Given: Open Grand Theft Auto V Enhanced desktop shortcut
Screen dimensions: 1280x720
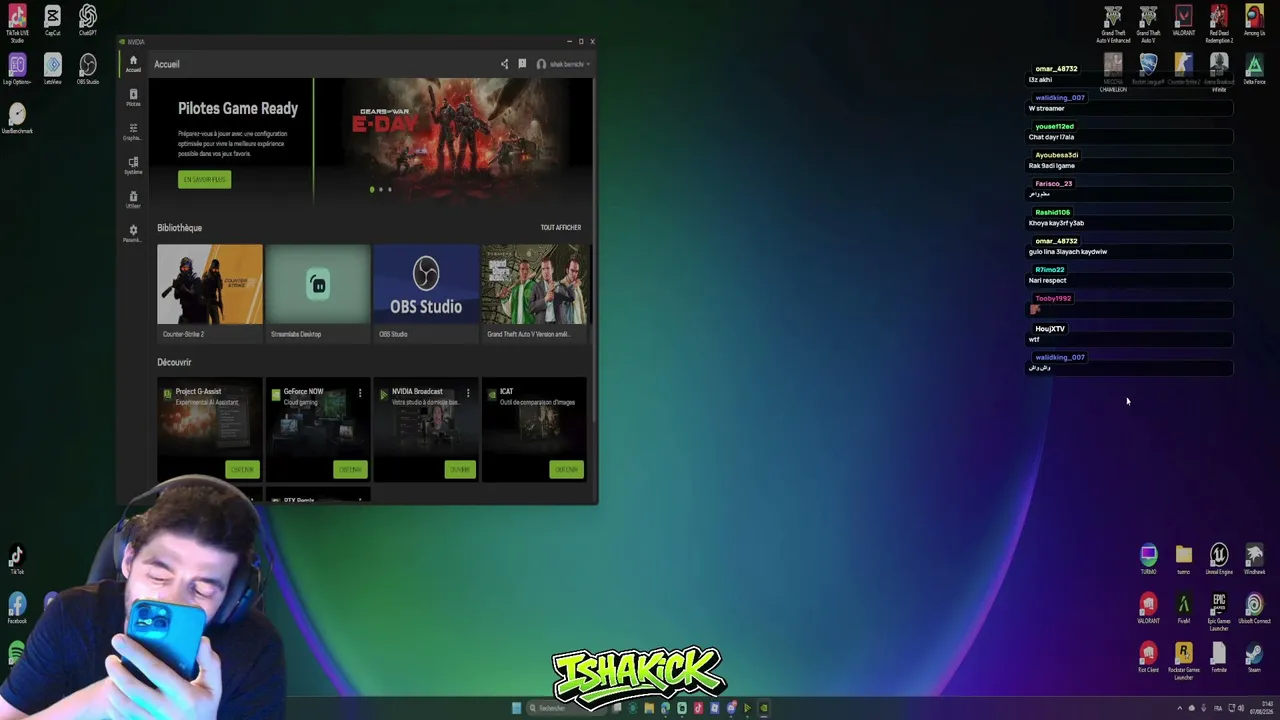Looking at the screenshot, I should [1113, 25].
